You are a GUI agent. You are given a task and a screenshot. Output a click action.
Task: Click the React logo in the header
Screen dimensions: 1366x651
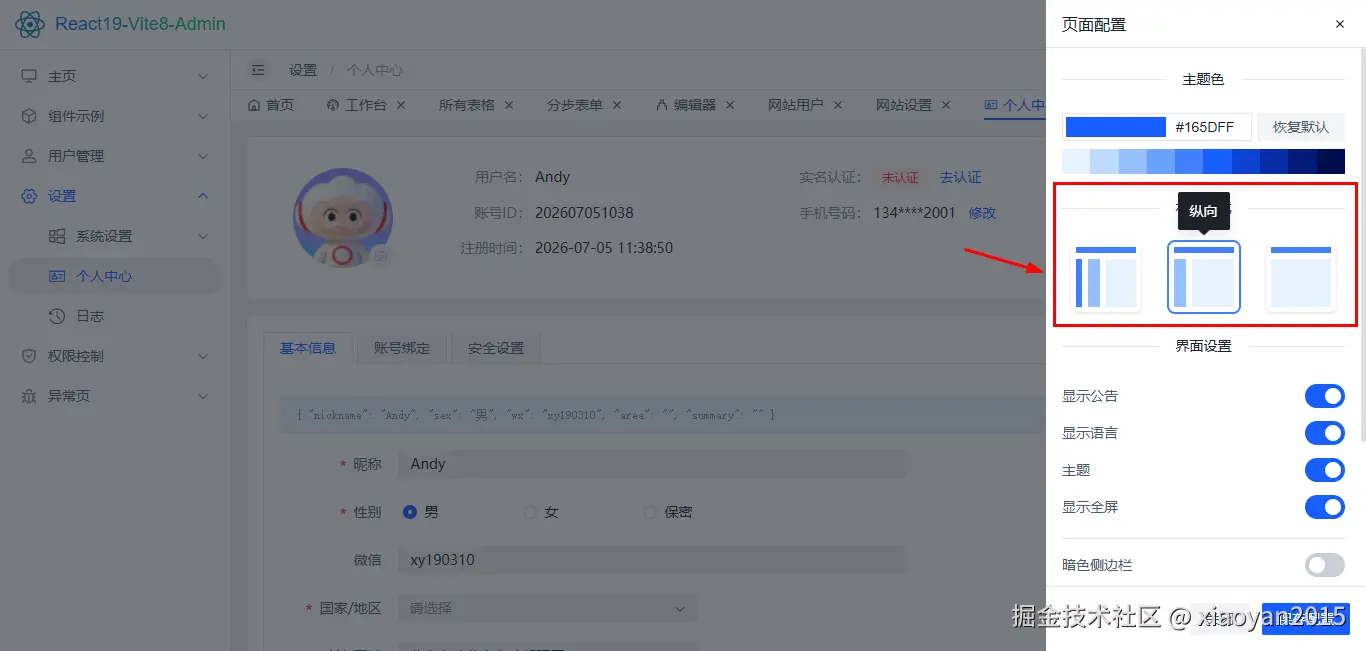click(x=31, y=24)
